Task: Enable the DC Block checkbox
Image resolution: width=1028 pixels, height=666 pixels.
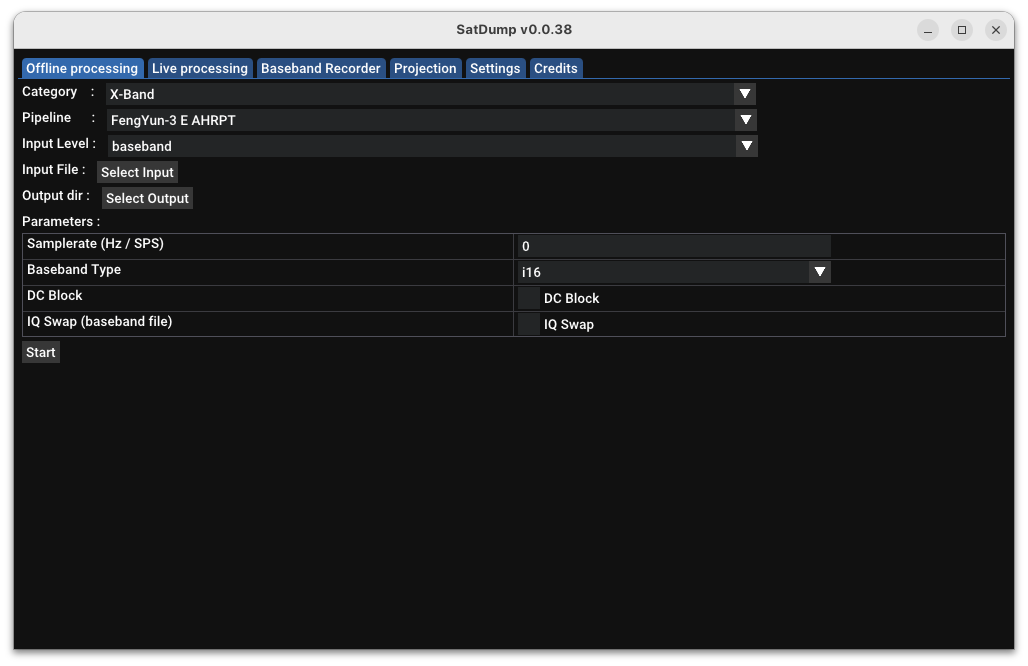Action: (x=529, y=298)
